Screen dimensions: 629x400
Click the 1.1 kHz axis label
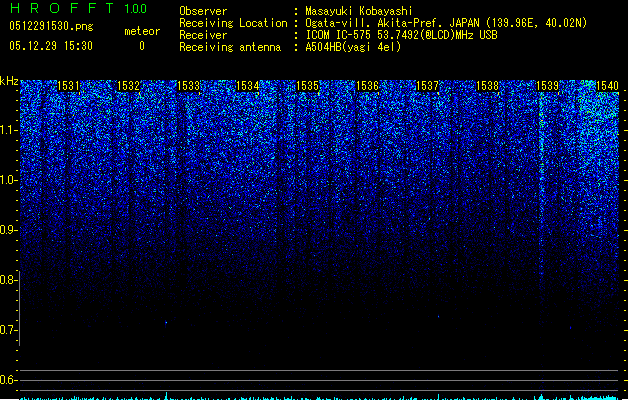[8, 130]
